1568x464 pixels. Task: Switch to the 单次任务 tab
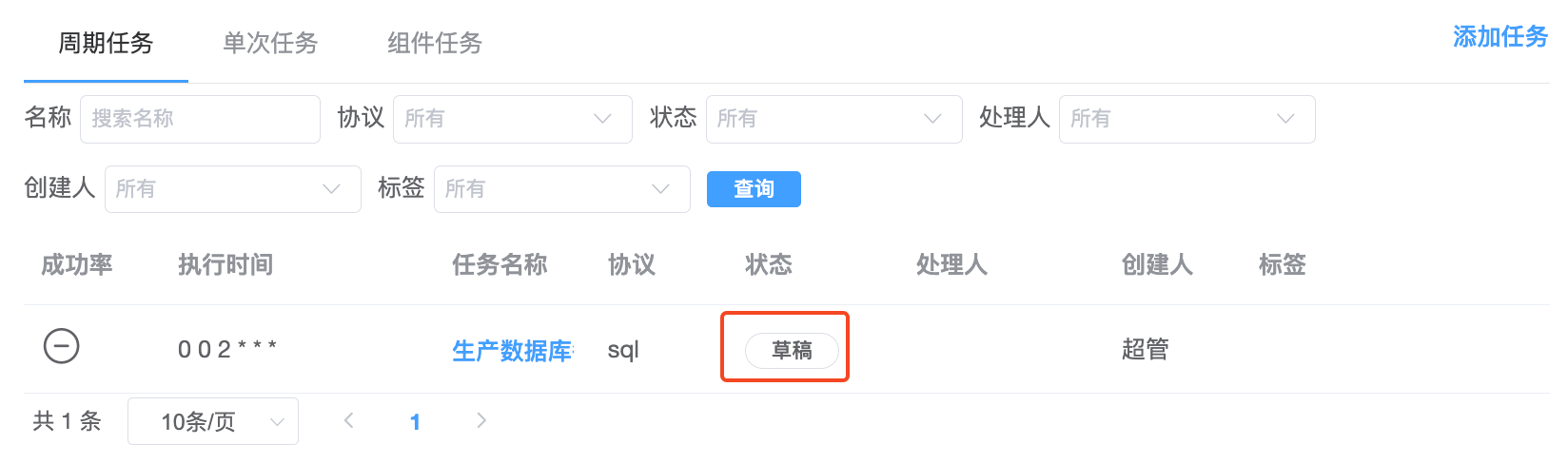point(270,43)
